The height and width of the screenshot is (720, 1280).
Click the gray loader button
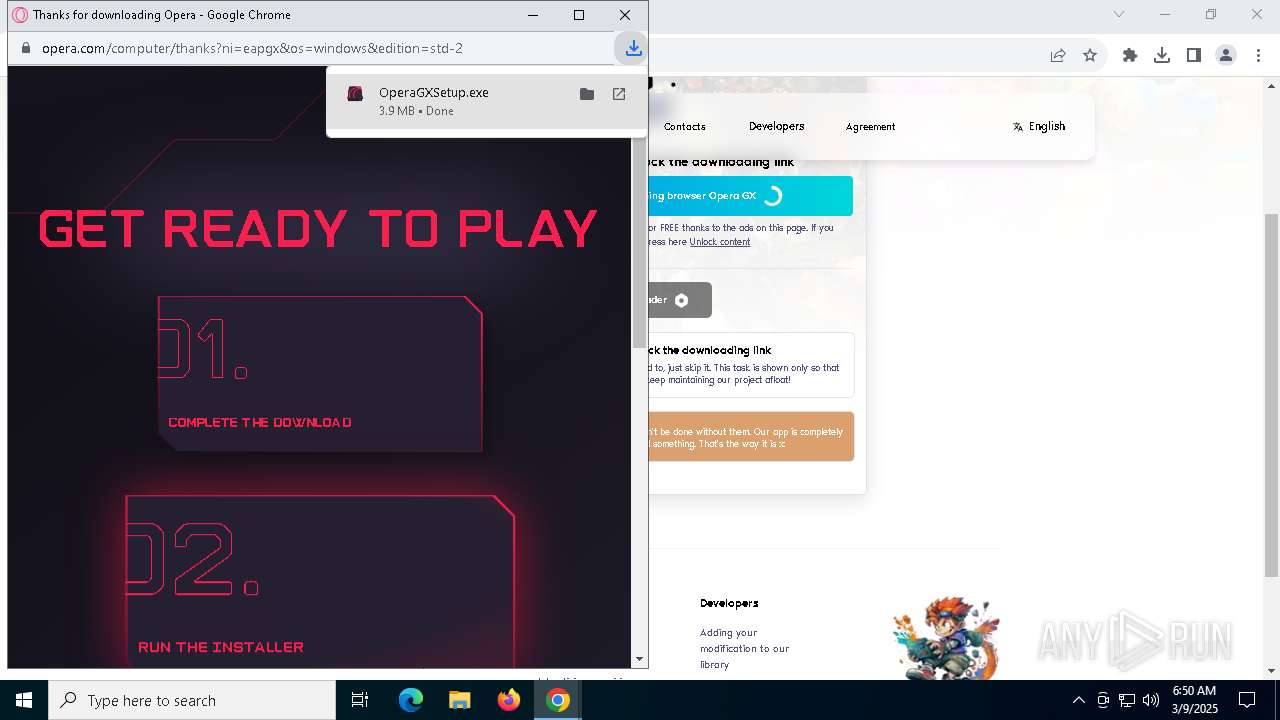pos(680,300)
